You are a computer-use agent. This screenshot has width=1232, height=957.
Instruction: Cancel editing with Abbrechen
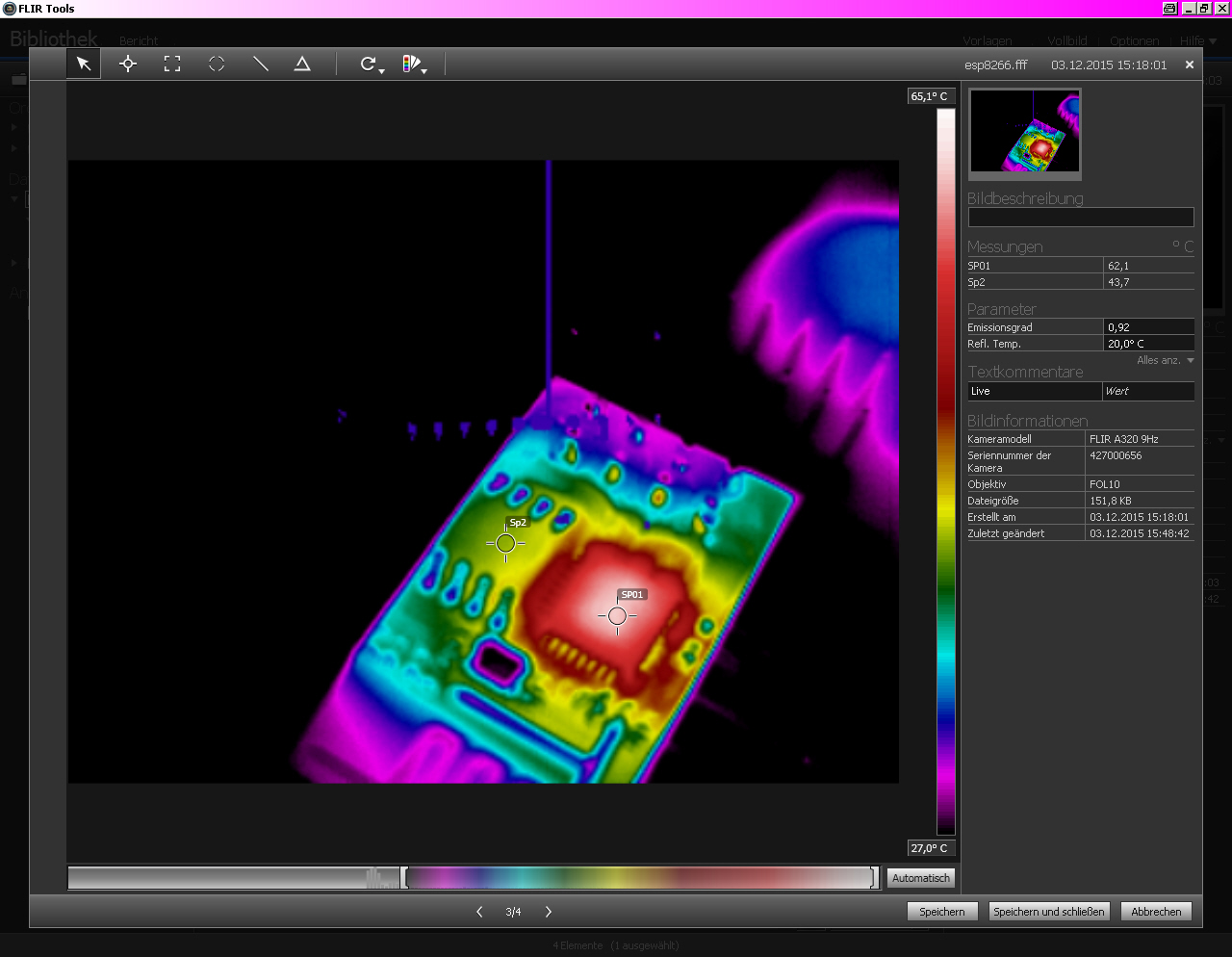[x=1156, y=912]
